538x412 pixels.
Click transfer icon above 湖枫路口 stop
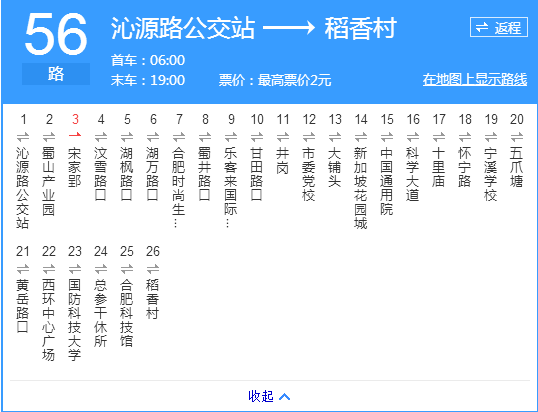127,137
